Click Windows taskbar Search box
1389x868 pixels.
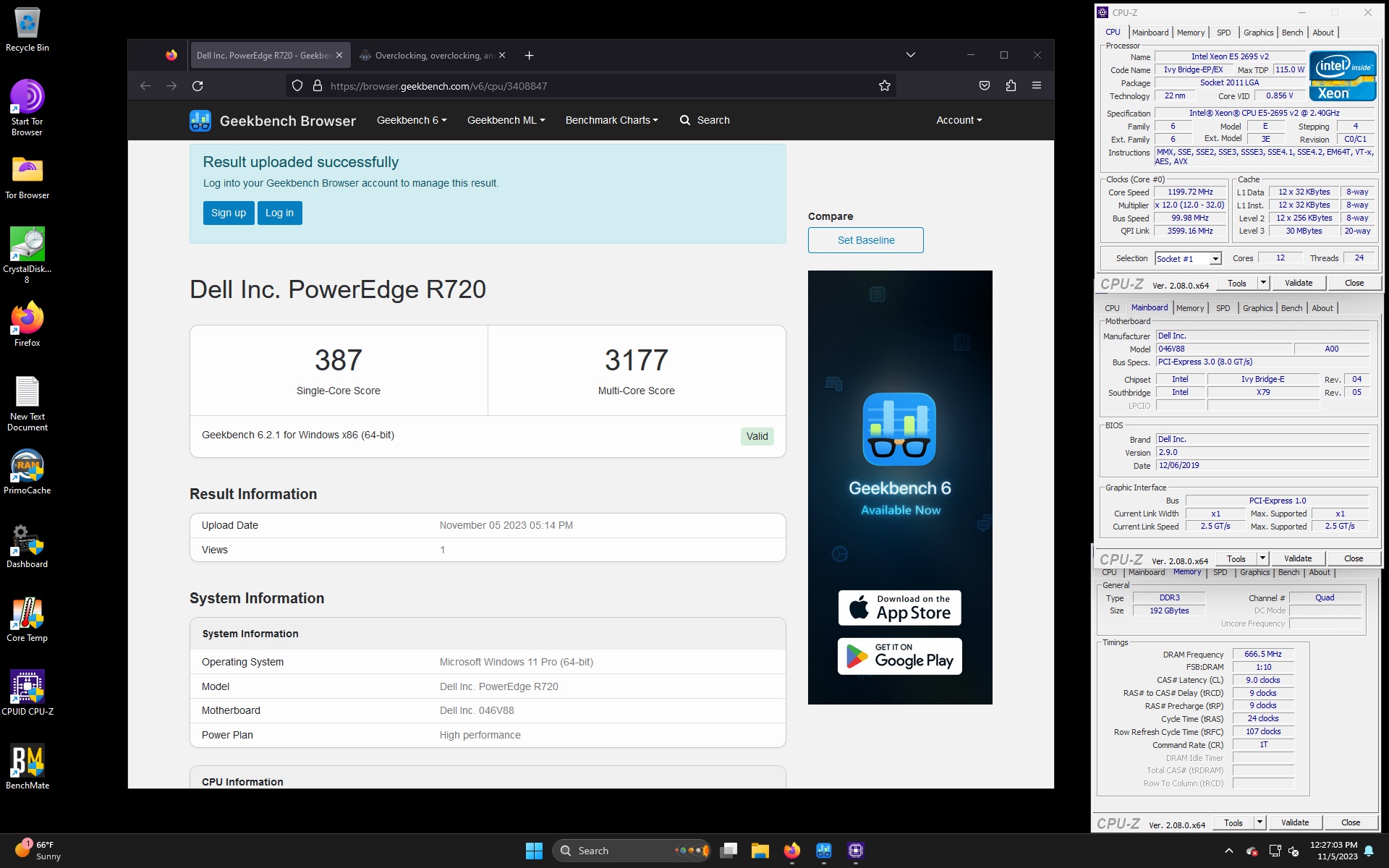pyautogui.click(x=632, y=851)
